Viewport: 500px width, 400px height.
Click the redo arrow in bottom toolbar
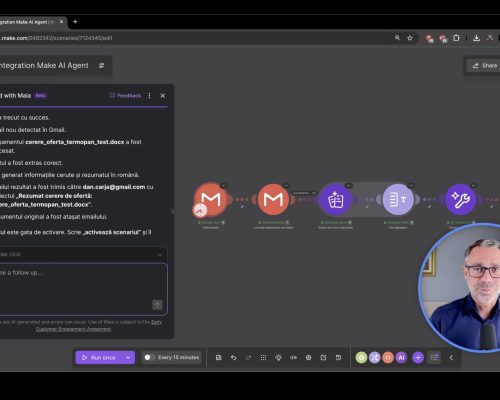pos(248,357)
